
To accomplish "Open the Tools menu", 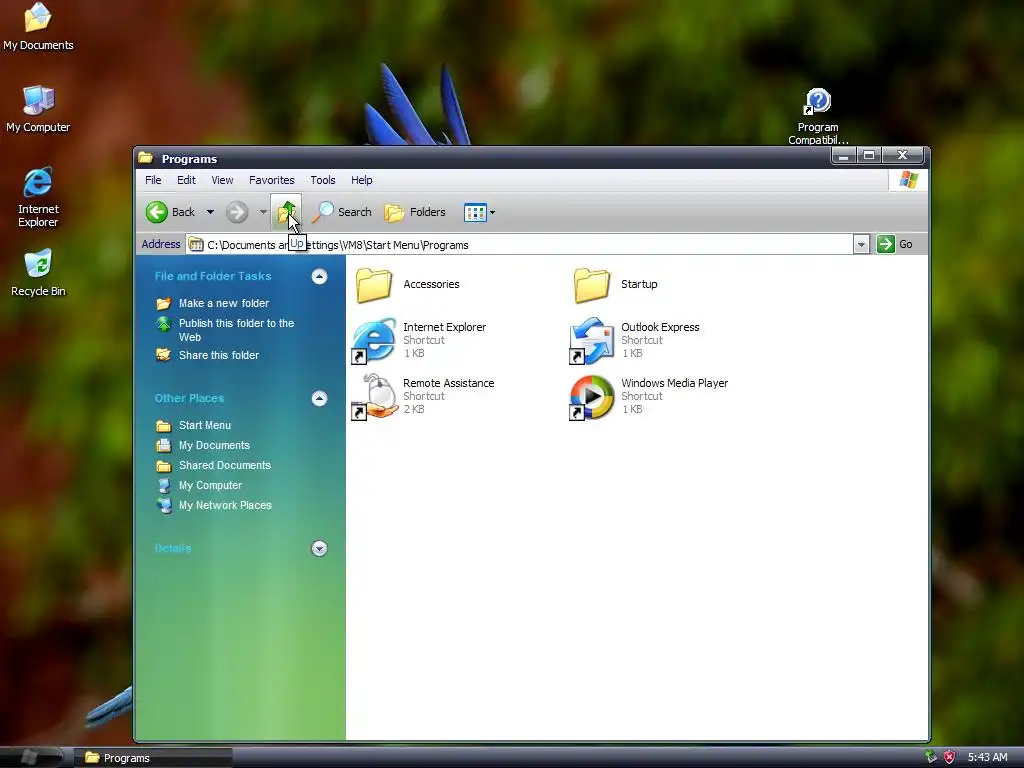I will [x=323, y=180].
